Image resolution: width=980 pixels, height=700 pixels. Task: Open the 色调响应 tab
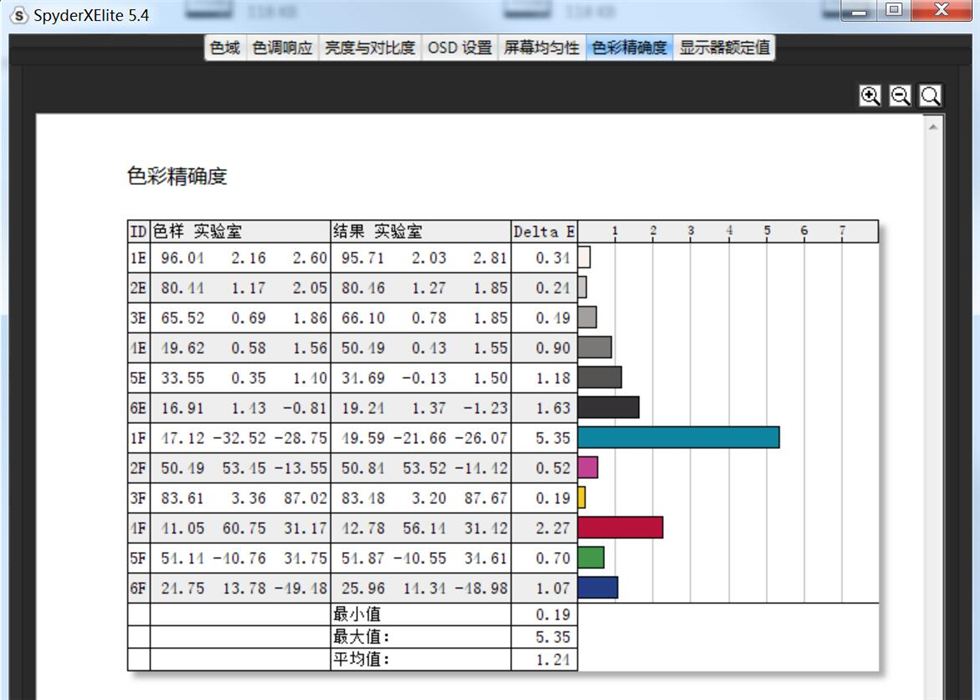click(281, 47)
